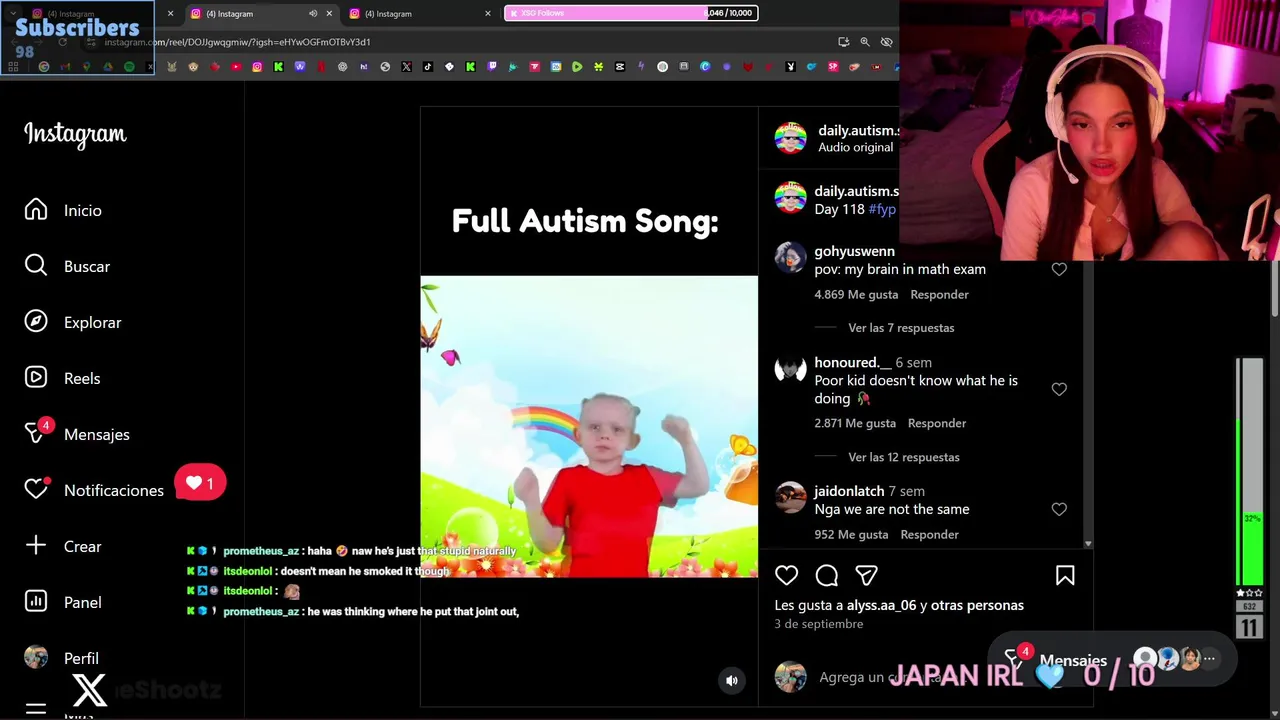Open Explorar compass icon
The image size is (1280, 720).
pyautogui.click(x=36, y=322)
